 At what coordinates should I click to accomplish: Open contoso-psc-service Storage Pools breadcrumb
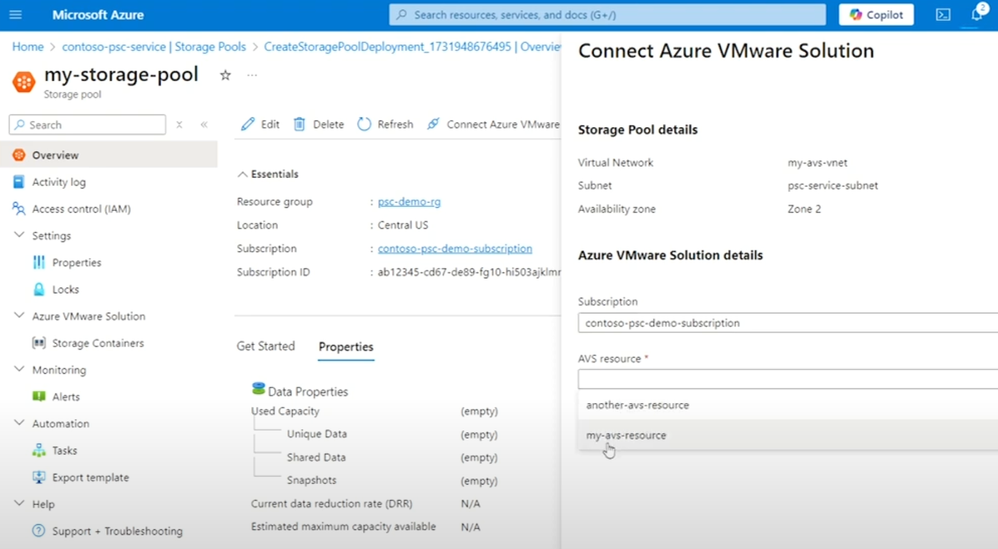(154, 46)
